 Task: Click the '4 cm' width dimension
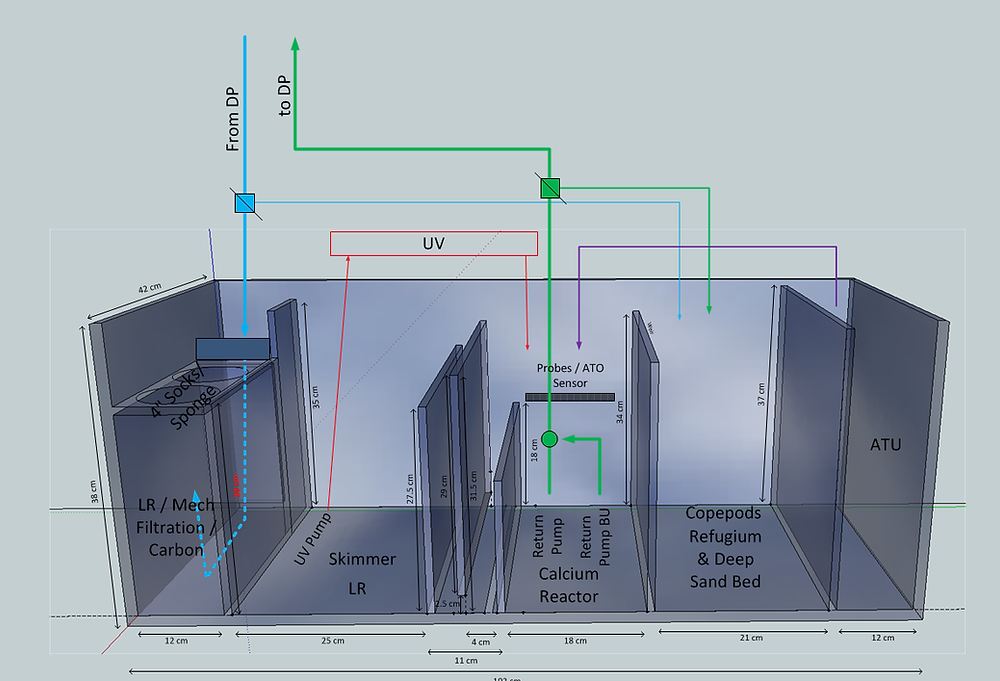(481, 642)
